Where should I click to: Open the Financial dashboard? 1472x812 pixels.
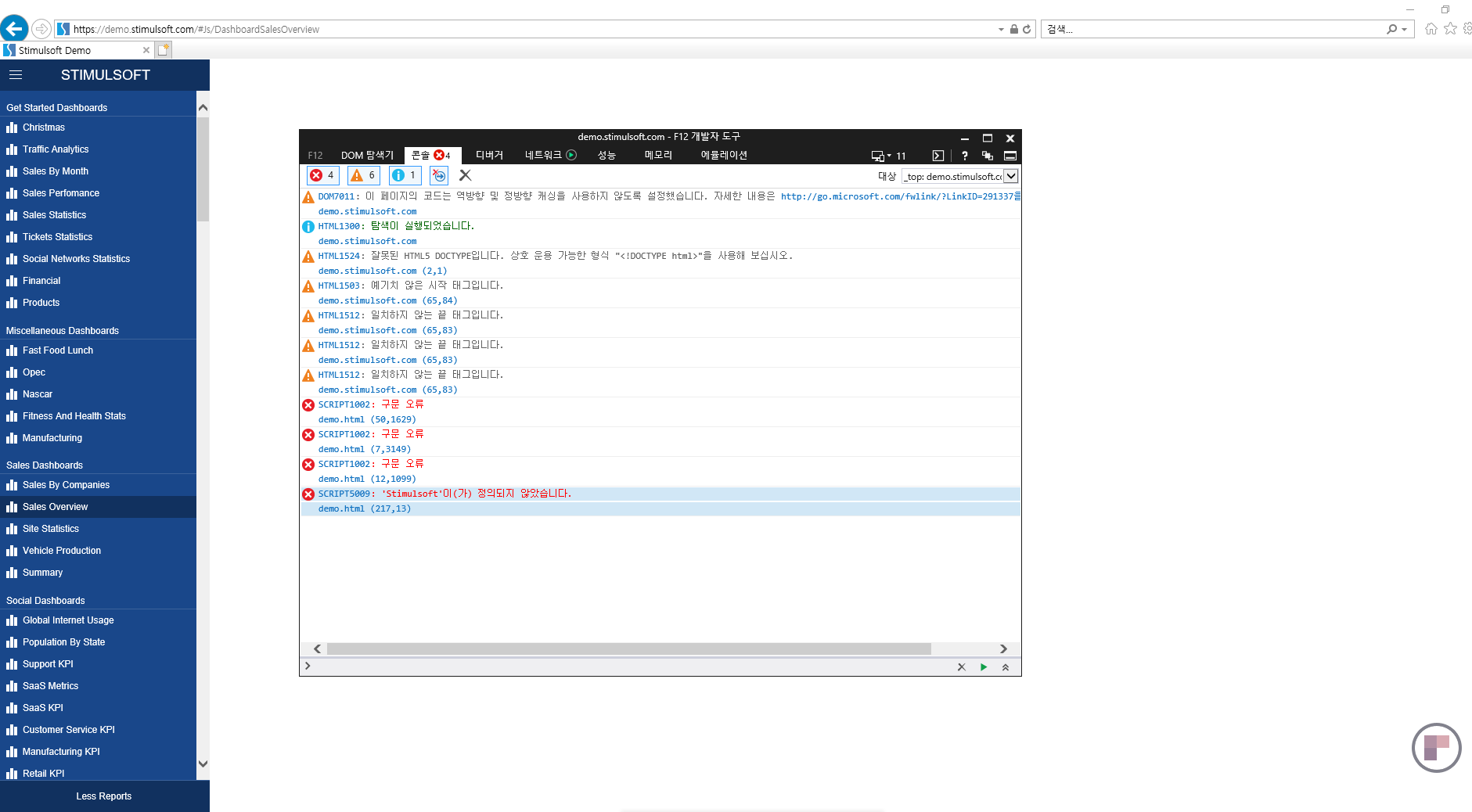[98, 281]
